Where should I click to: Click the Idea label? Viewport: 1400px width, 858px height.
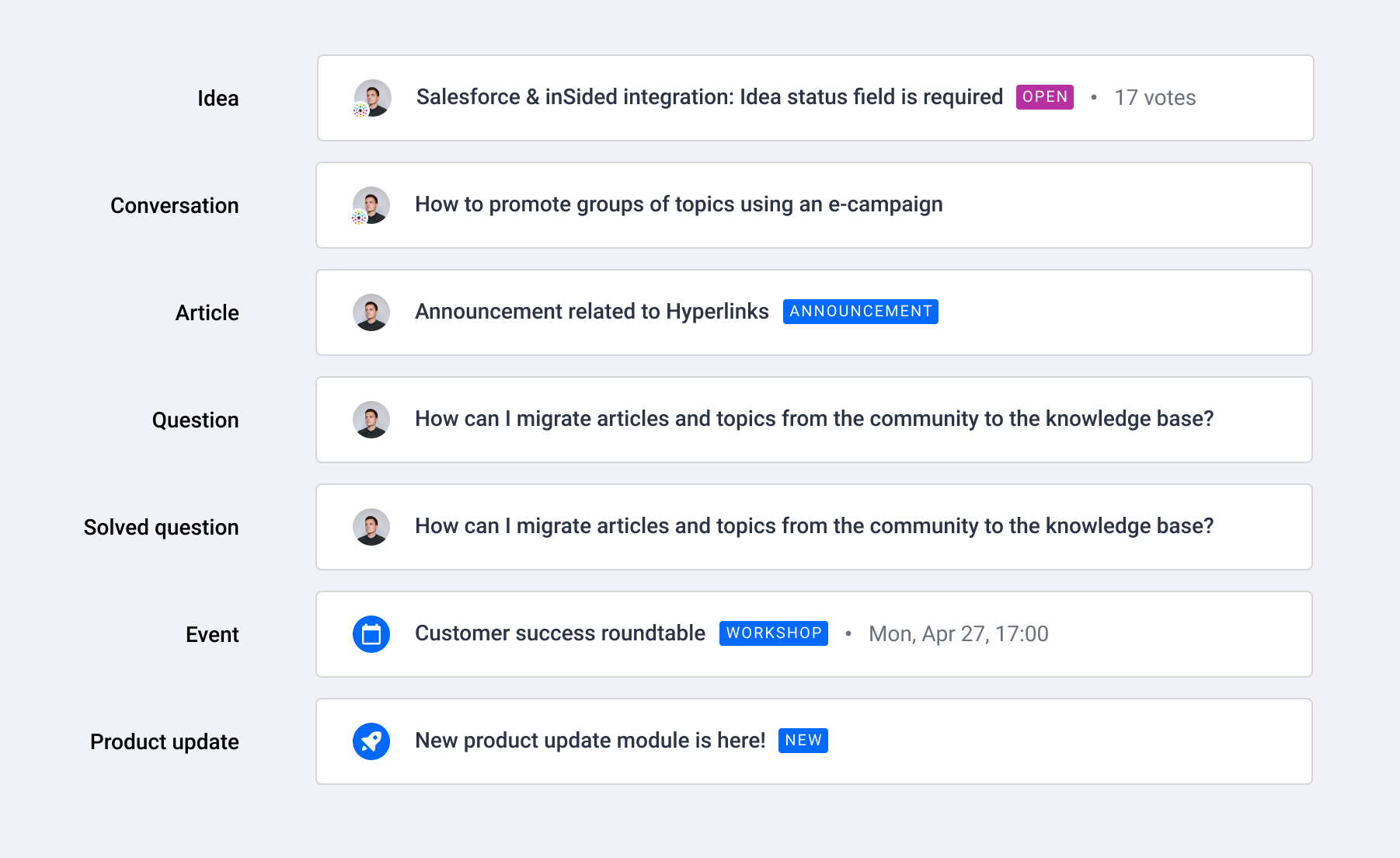tap(218, 99)
